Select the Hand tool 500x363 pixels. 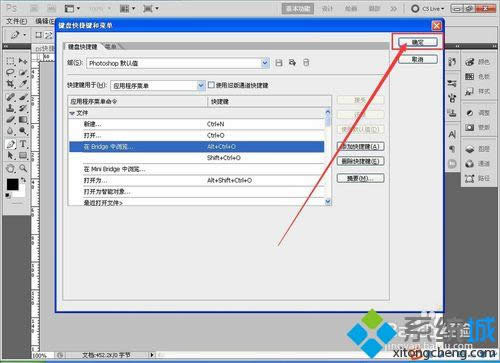pos(10,168)
